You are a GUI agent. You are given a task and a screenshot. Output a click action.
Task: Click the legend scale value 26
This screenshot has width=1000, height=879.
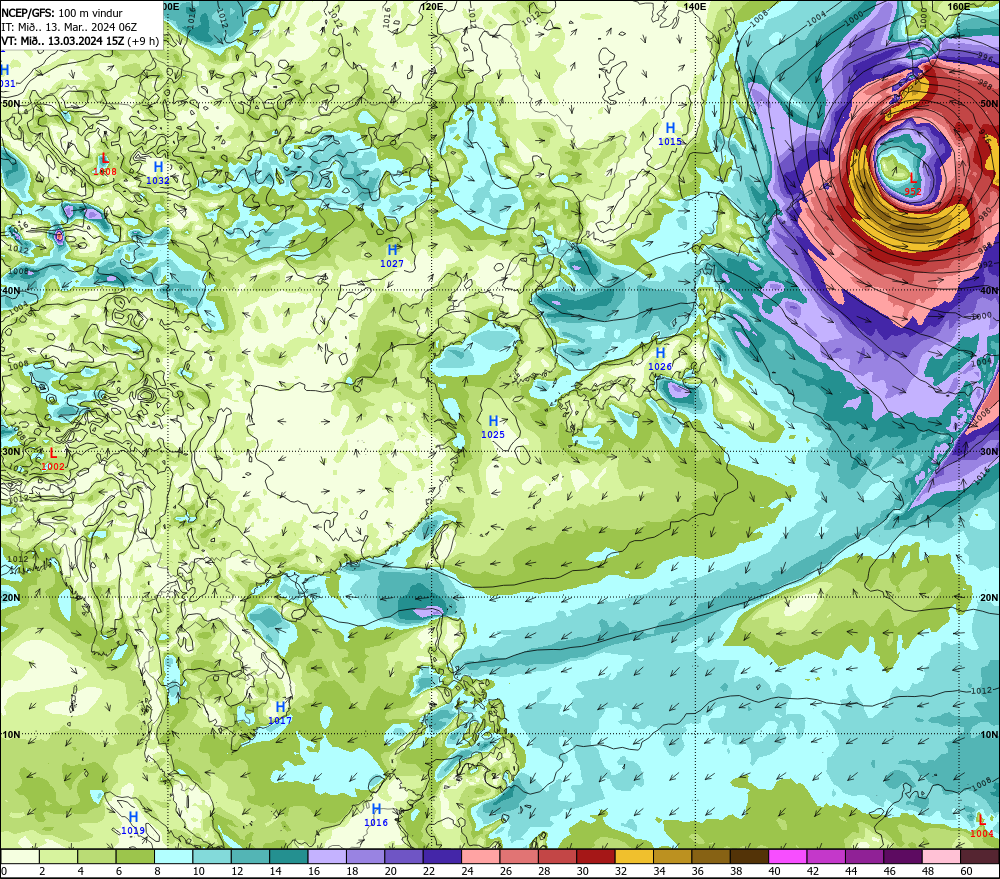pyautogui.click(x=506, y=871)
